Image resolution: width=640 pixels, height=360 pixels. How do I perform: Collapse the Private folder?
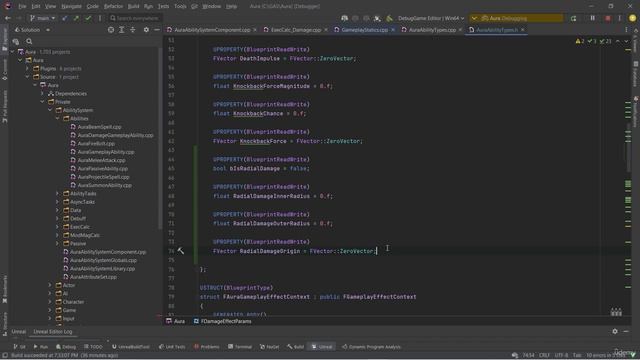pos(42,102)
